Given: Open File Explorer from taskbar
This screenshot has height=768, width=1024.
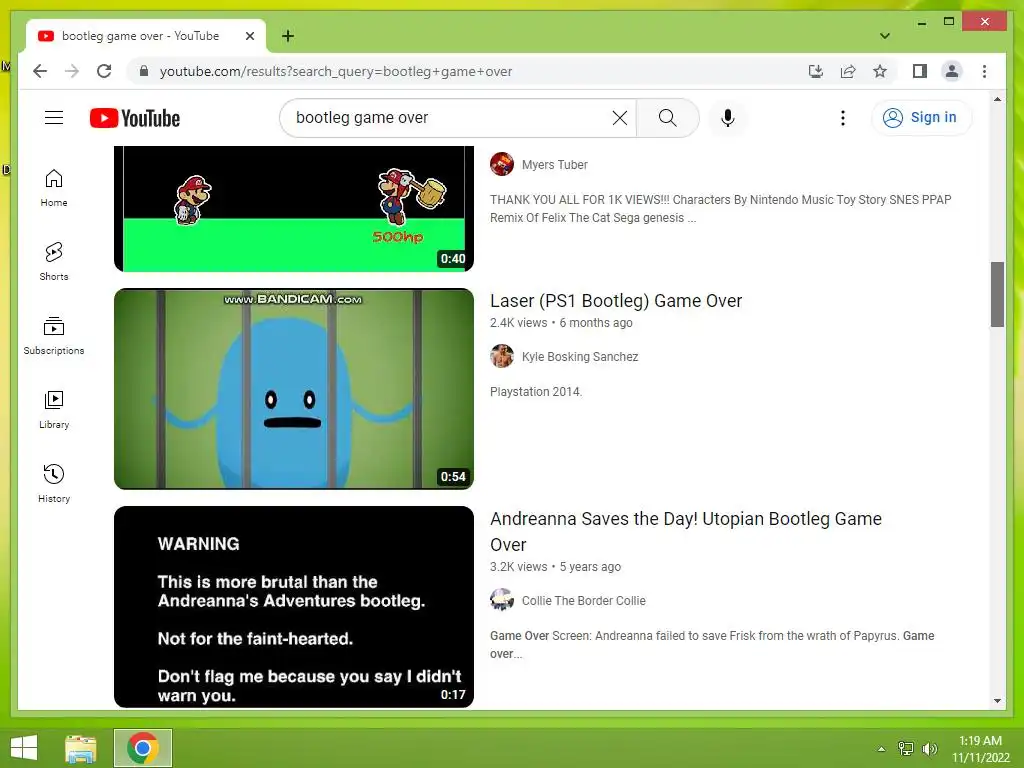Looking at the screenshot, I should point(81,748).
